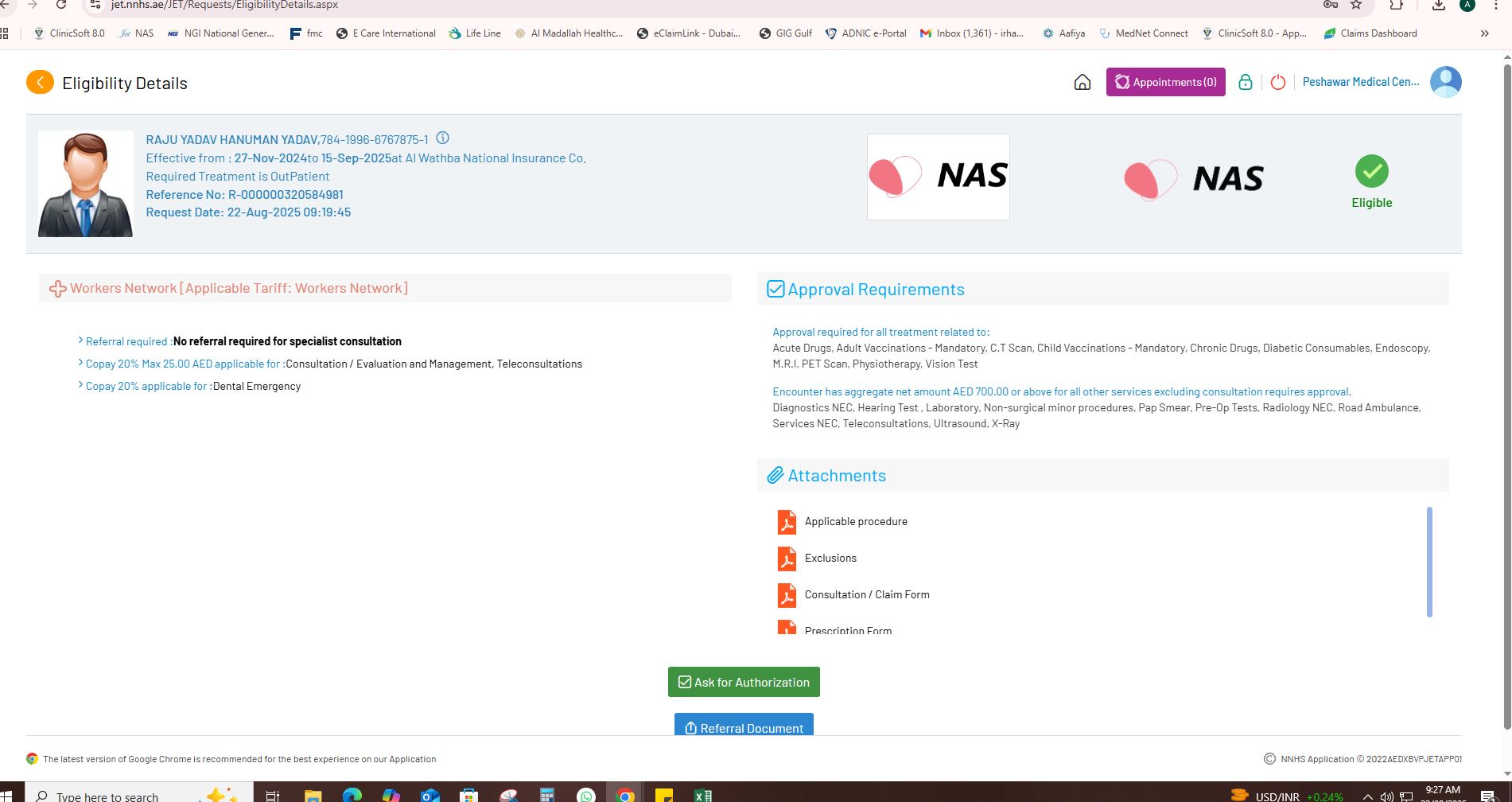1512x802 pixels.
Task: Open the Applicable procedure PDF
Action: coord(855,521)
